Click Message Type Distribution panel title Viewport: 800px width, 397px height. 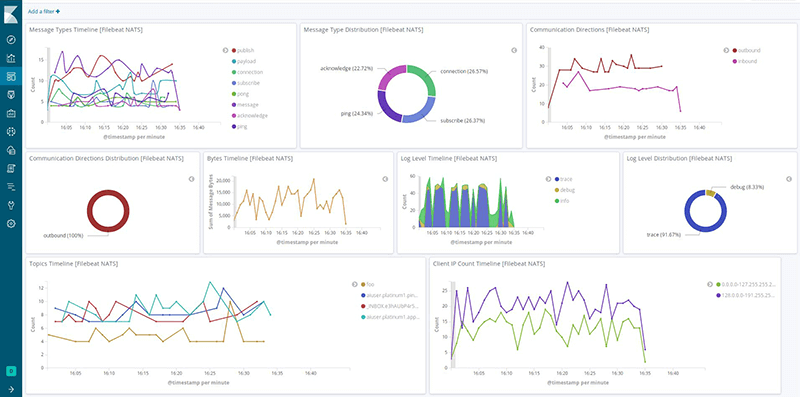tap(363, 30)
